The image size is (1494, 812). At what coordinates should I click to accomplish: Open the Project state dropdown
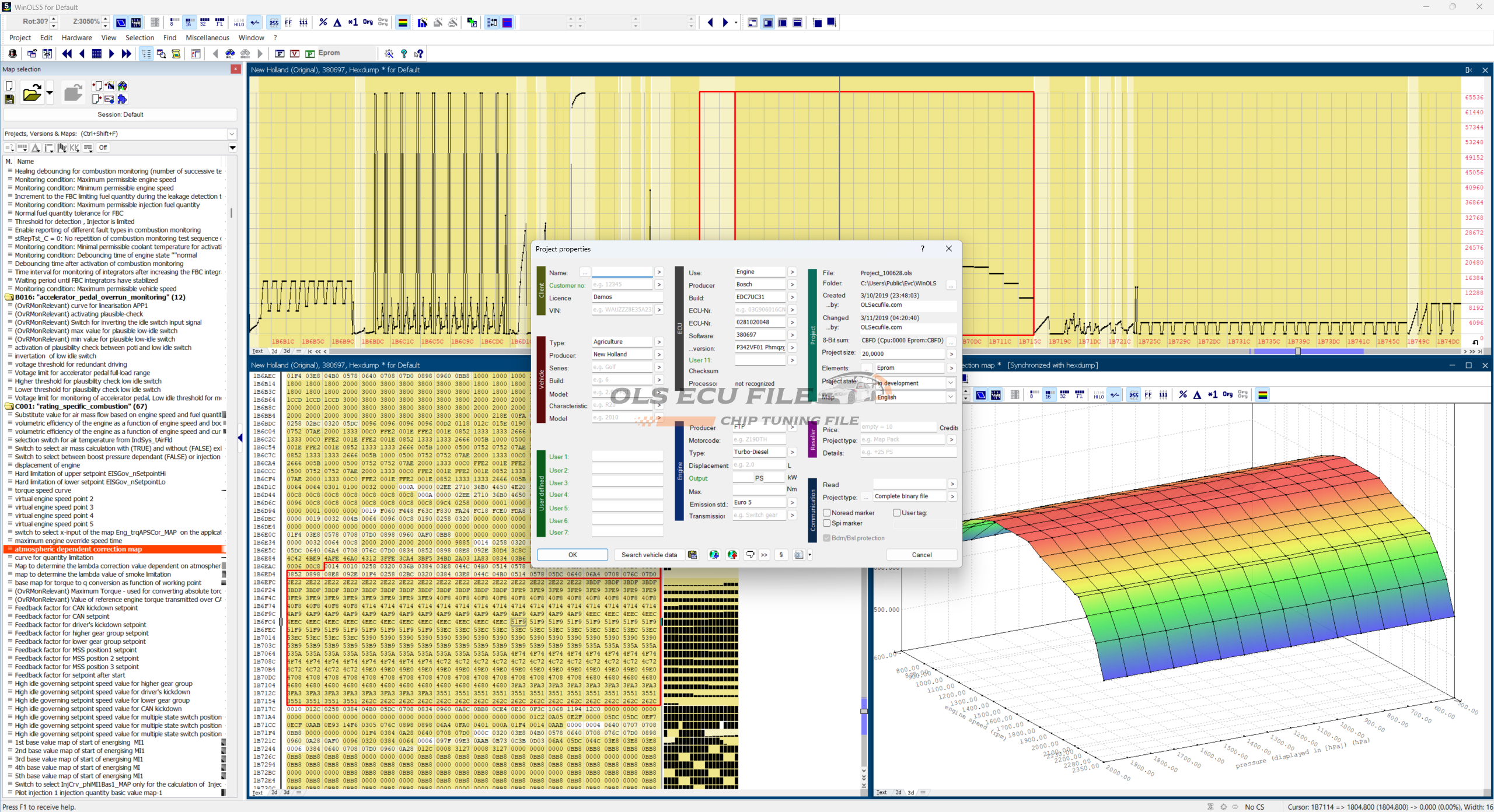[x=951, y=383]
